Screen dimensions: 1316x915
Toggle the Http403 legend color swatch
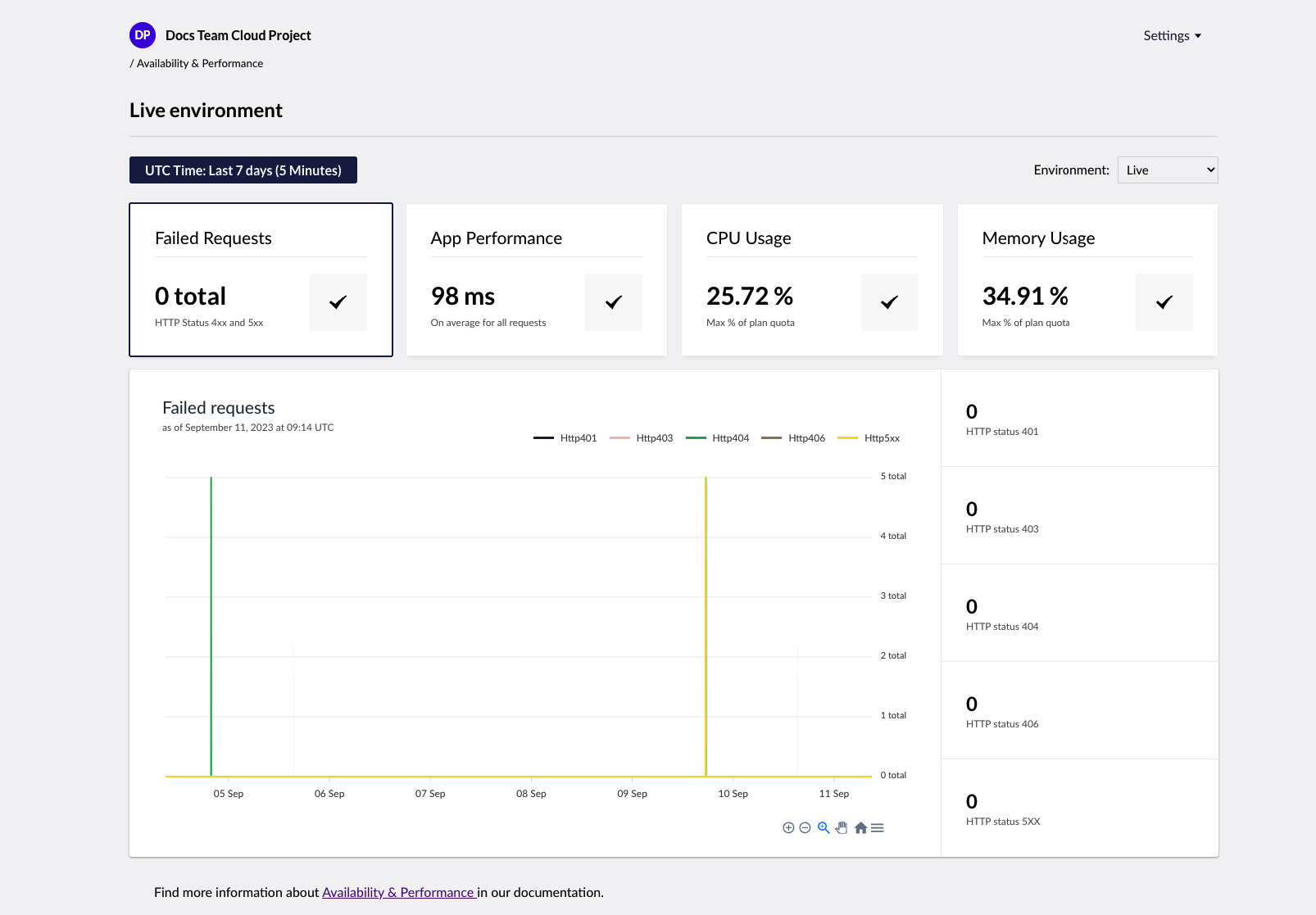(619, 438)
